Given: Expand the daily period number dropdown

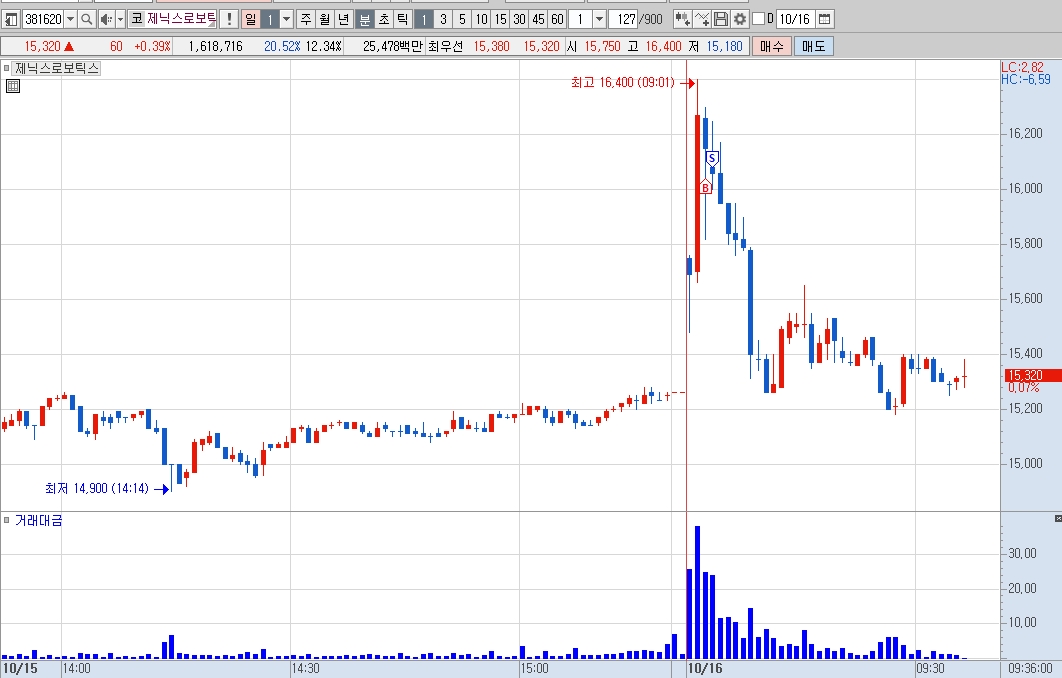Looking at the screenshot, I should 286,19.
